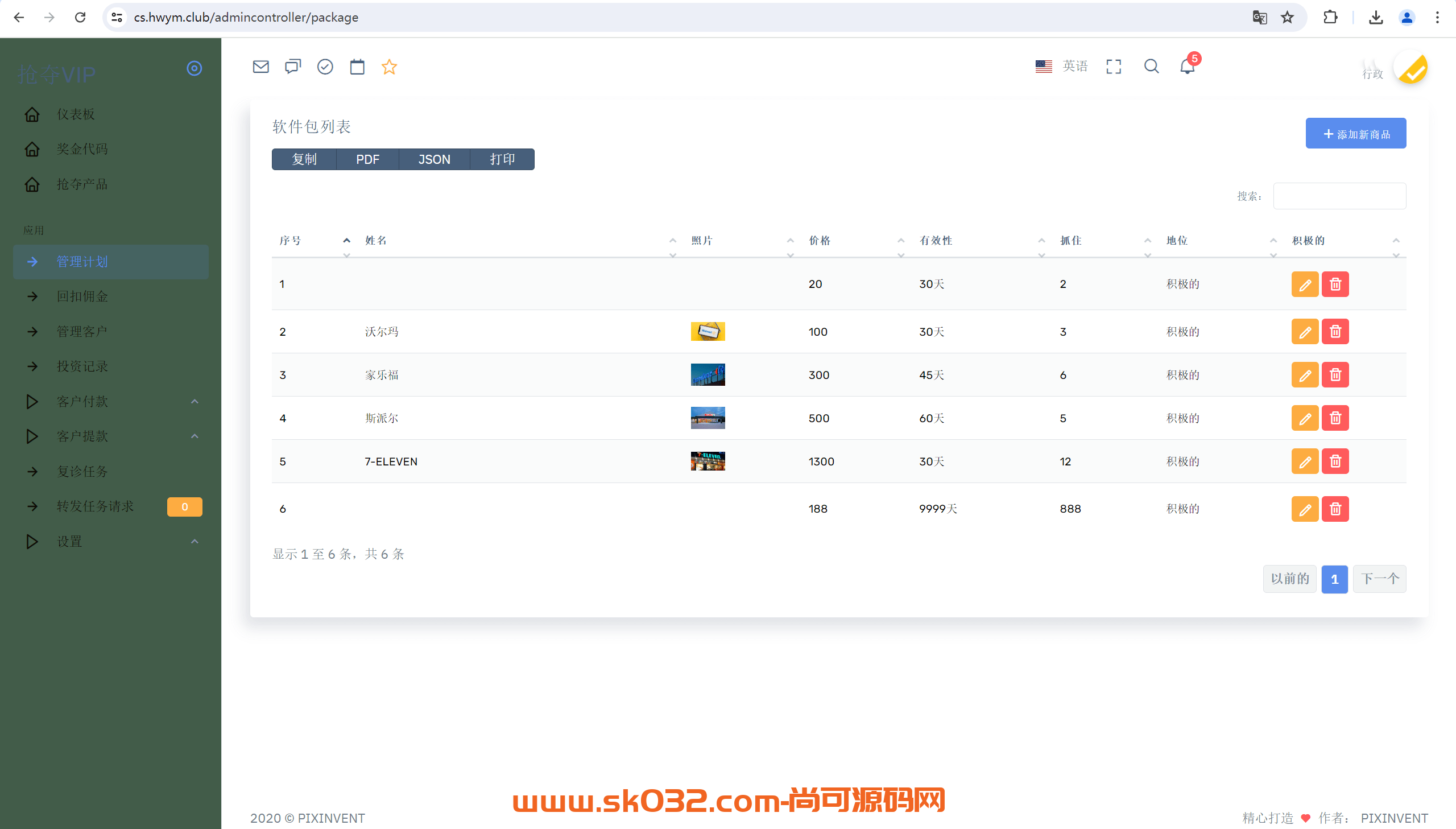Open the search magnifier in header
The width and height of the screenshot is (1456, 829).
(x=1151, y=67)
